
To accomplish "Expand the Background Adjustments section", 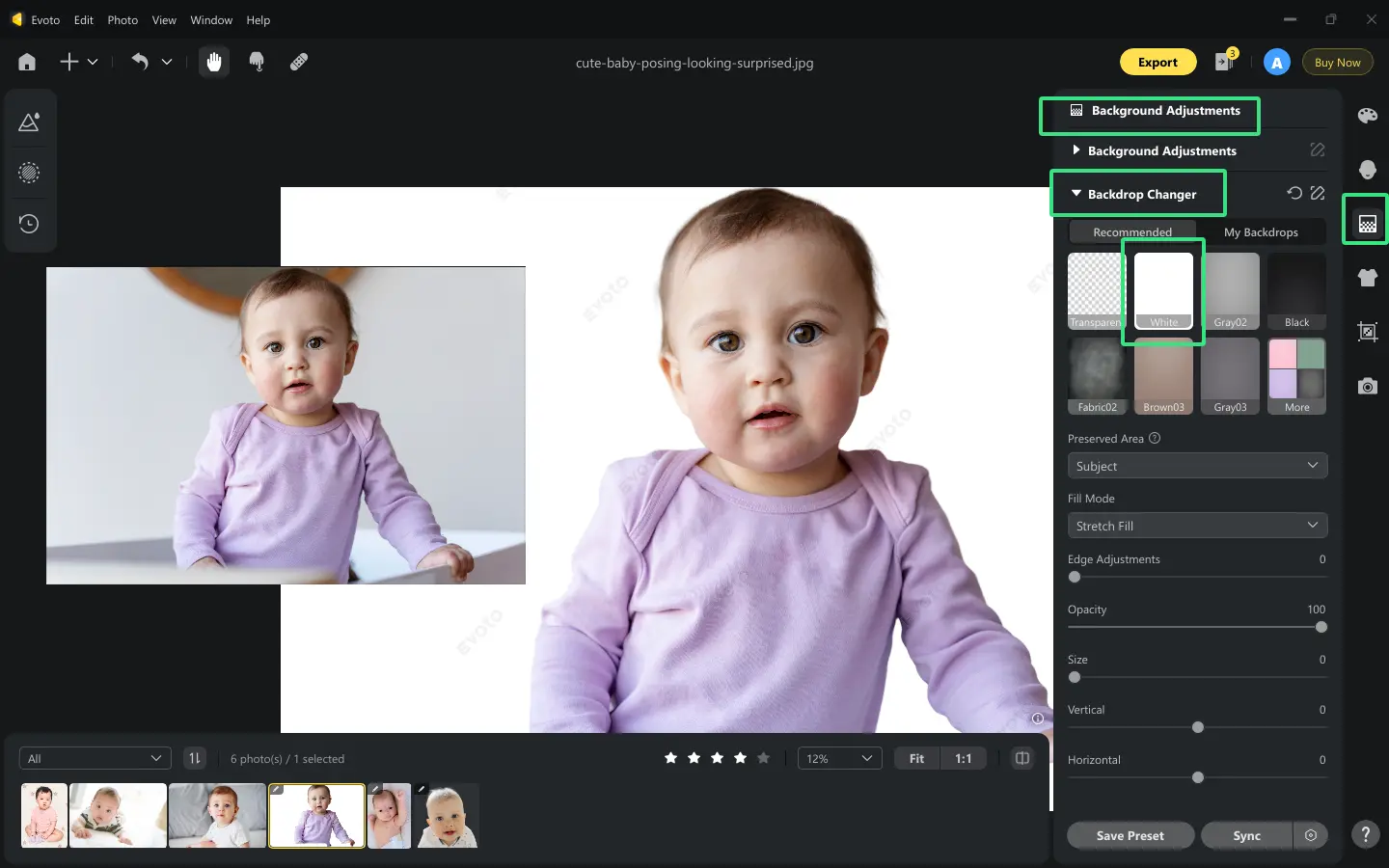I will (1076, 150).
